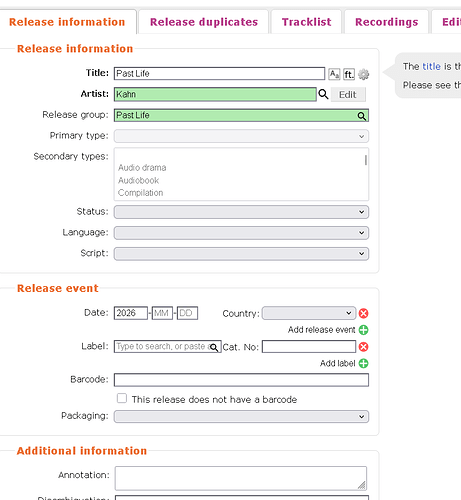
Task: Open guess case options gear icon
Action: [363, 74]
